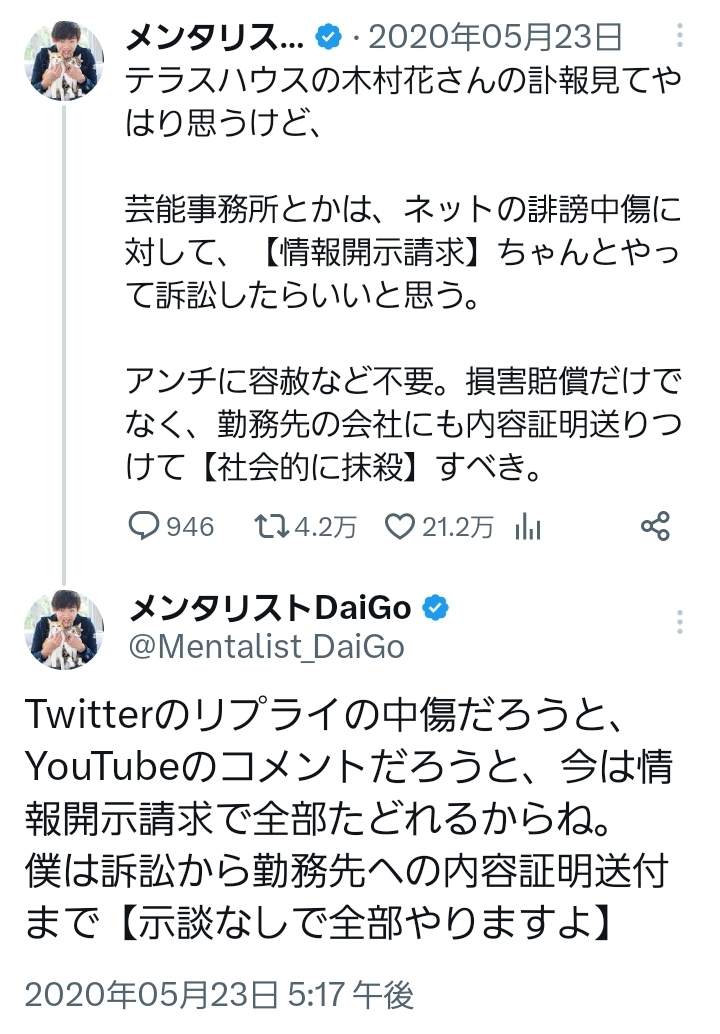Select the 21.2万 likes count
The width and height of the screenshot is (720, 1034).
[457, 526]
